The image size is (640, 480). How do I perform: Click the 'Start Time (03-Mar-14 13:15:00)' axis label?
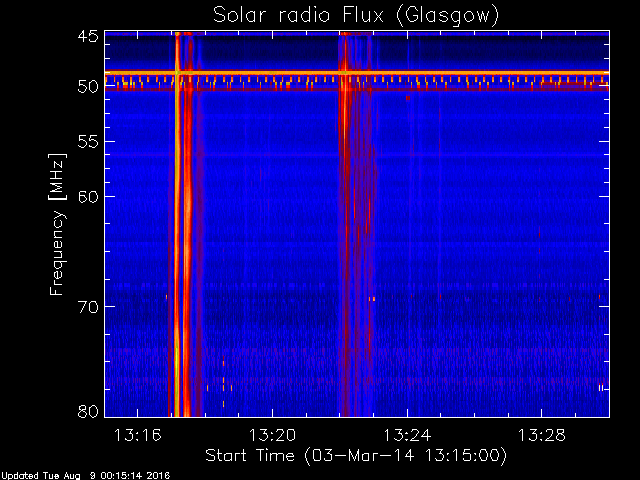point(356,455)
